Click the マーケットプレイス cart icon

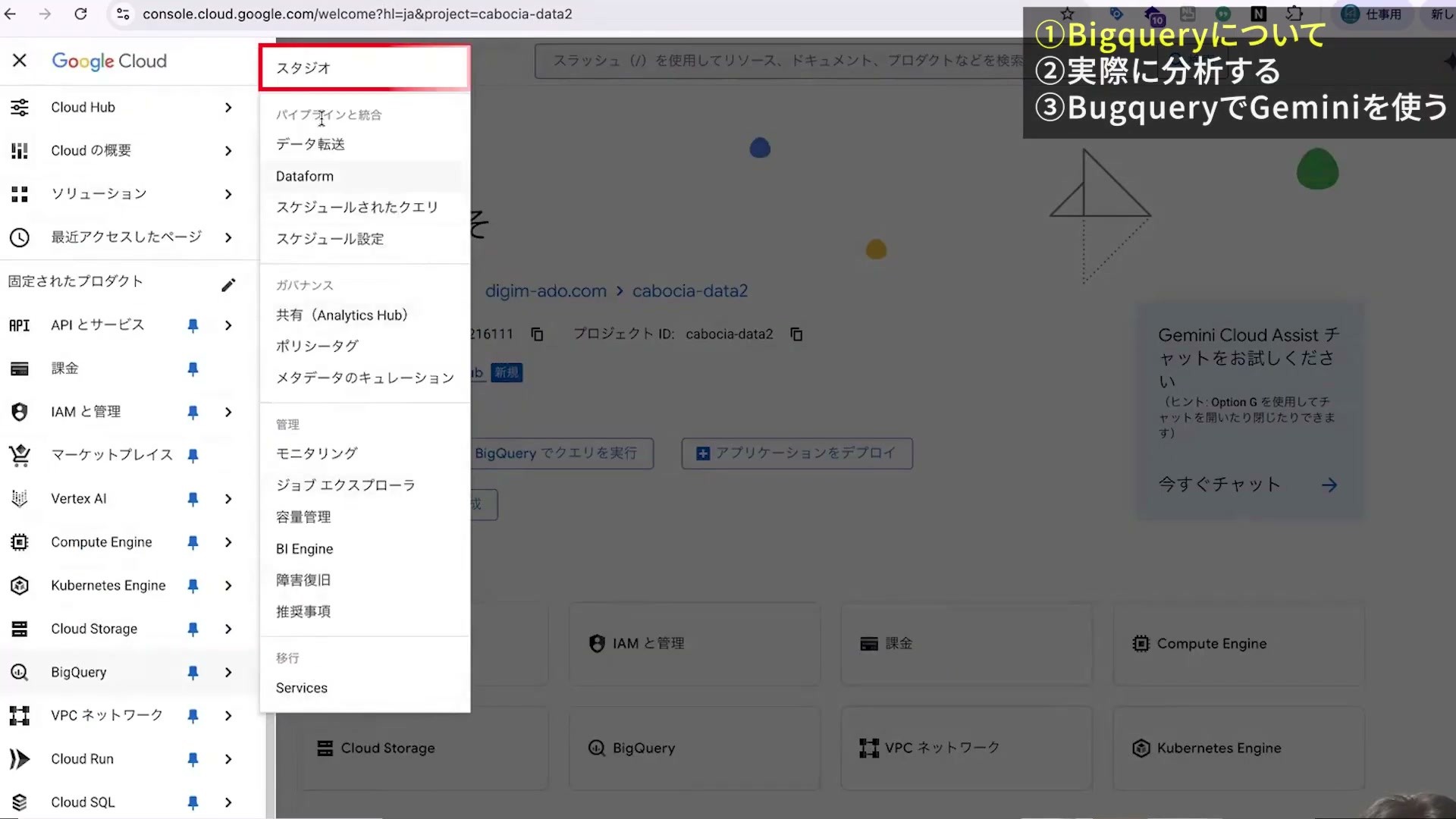20,455
